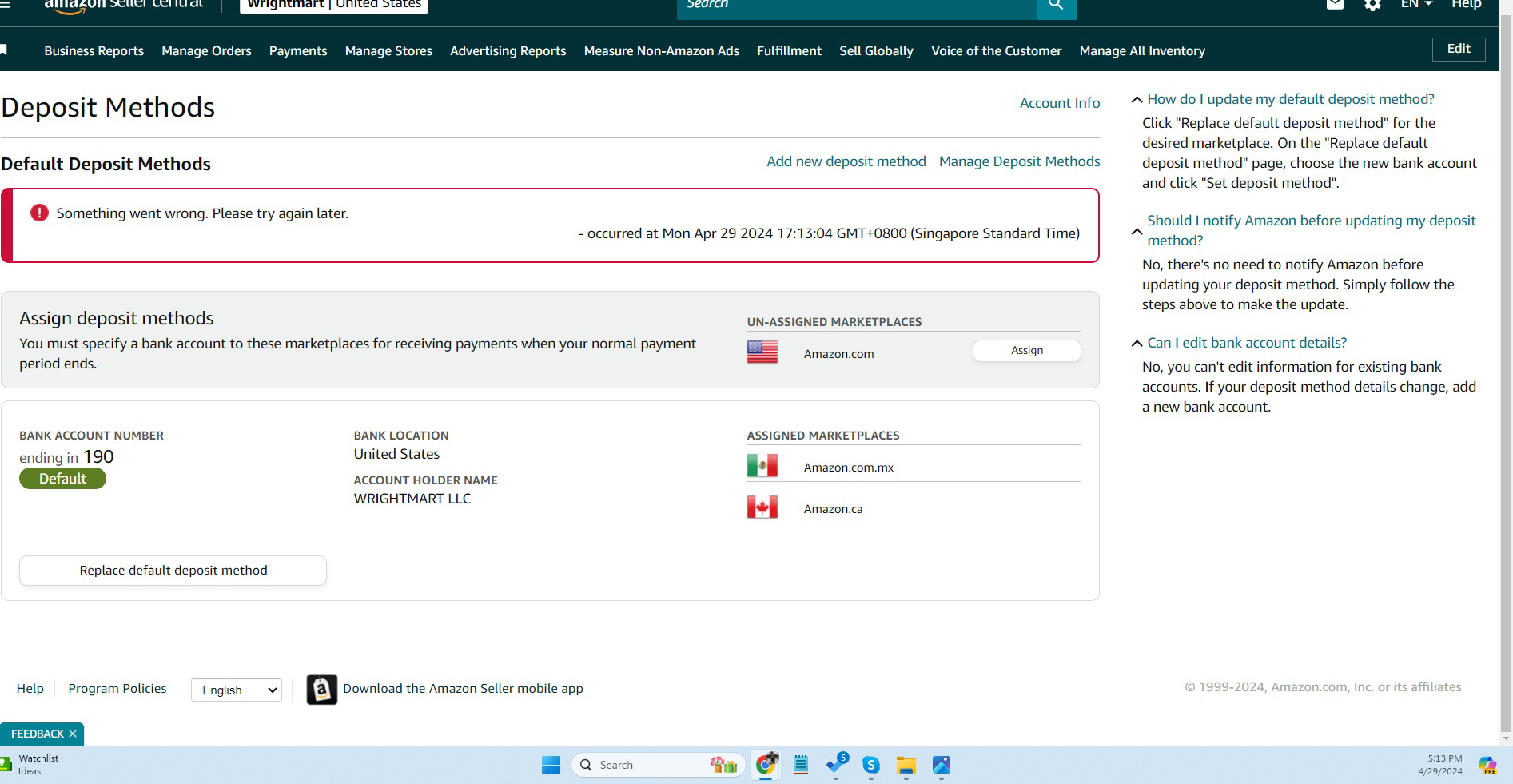Open the Account Info link
The width and height of the screenshot is (1513, 784).
click(1060, 103)
